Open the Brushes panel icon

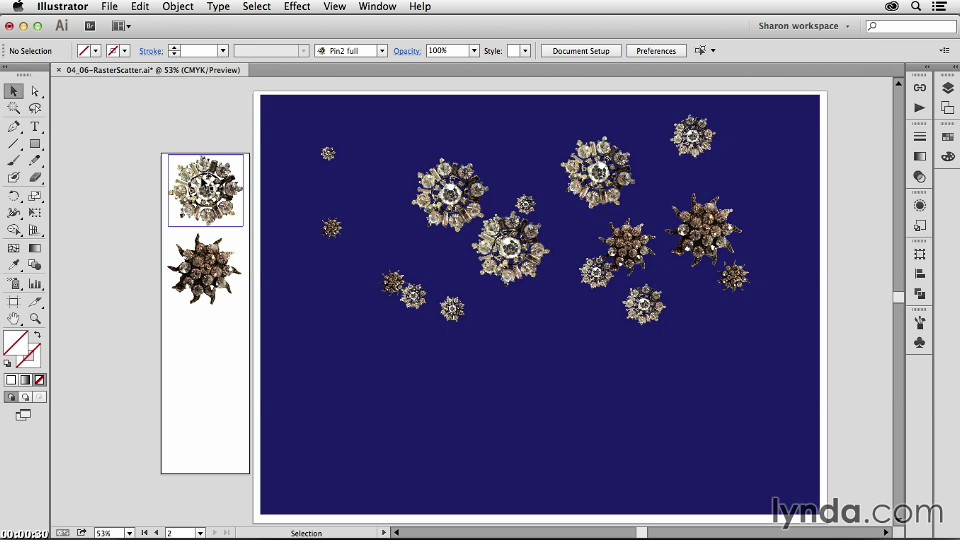pyautogui.click(x=919, y=323)
